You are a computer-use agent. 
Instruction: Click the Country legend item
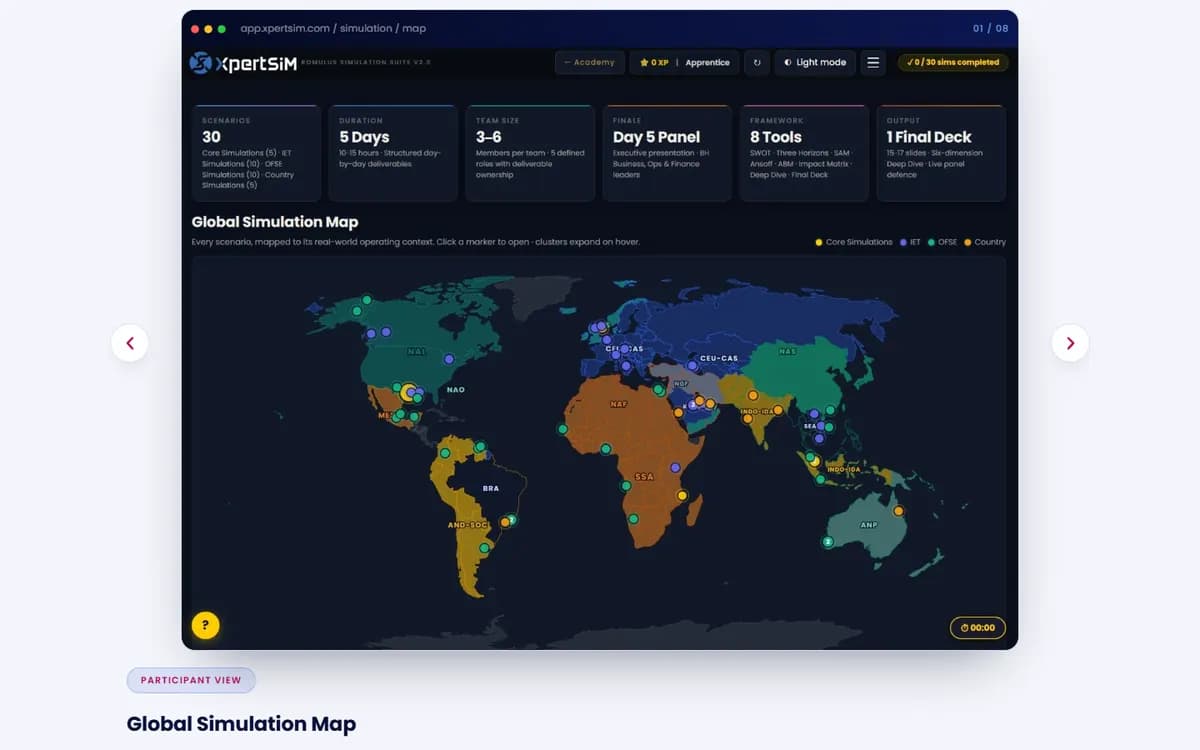tap(985, 242)
